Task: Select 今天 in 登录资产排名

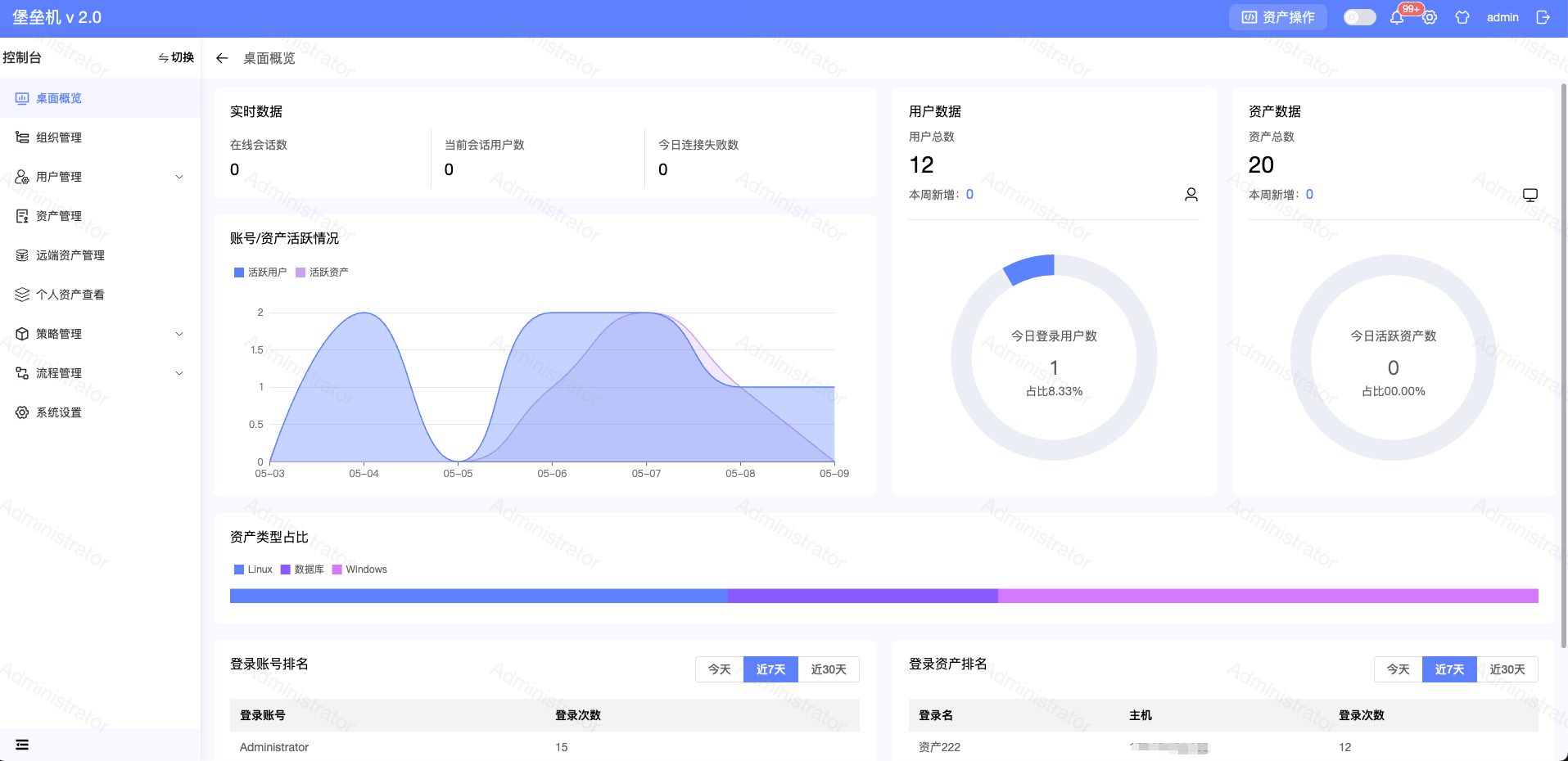Action: tap(1398, 669)
